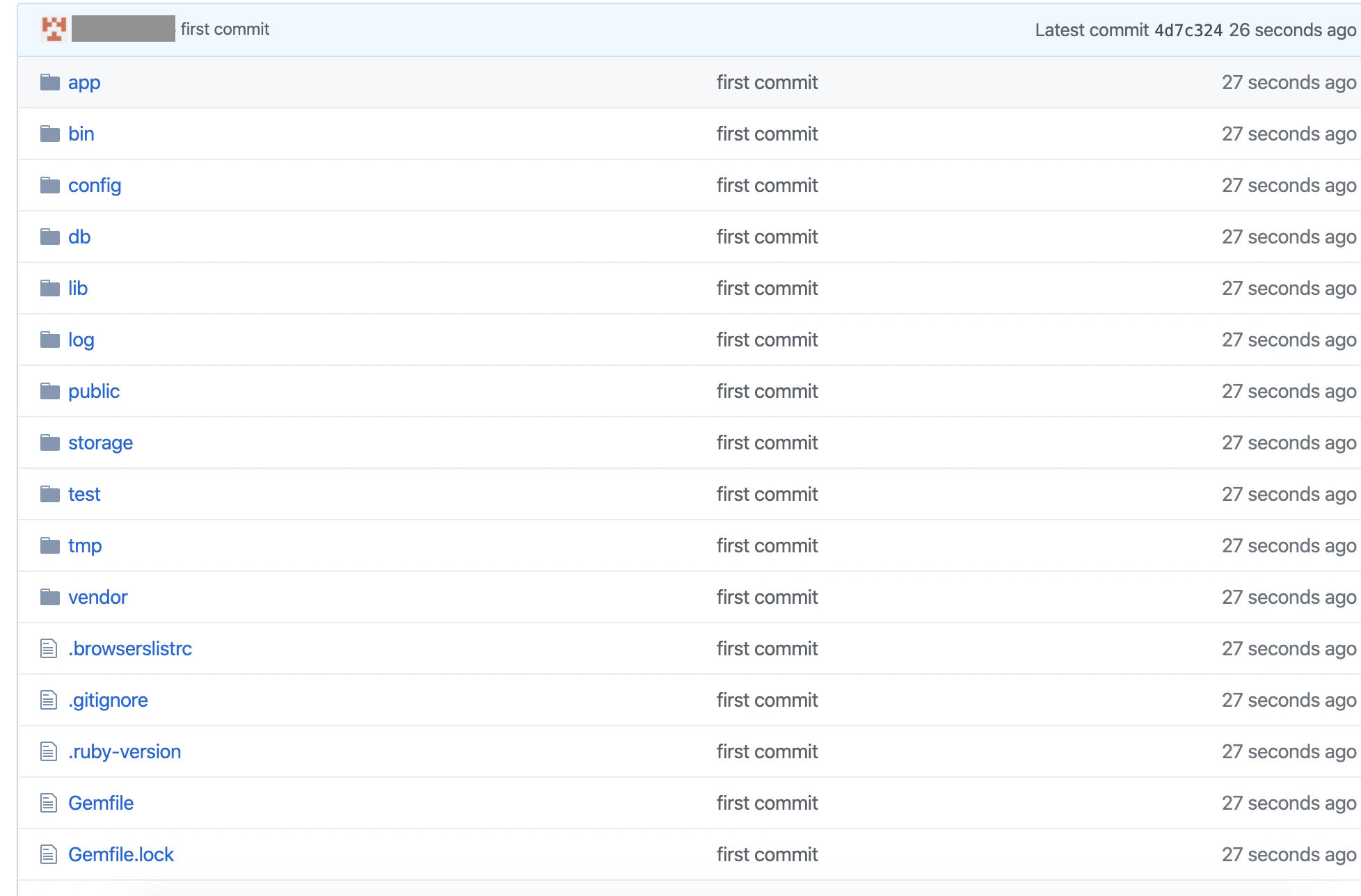Click the redacted commit author name
This screenshot has width=1361, height=896.
(x=123, y=29)
